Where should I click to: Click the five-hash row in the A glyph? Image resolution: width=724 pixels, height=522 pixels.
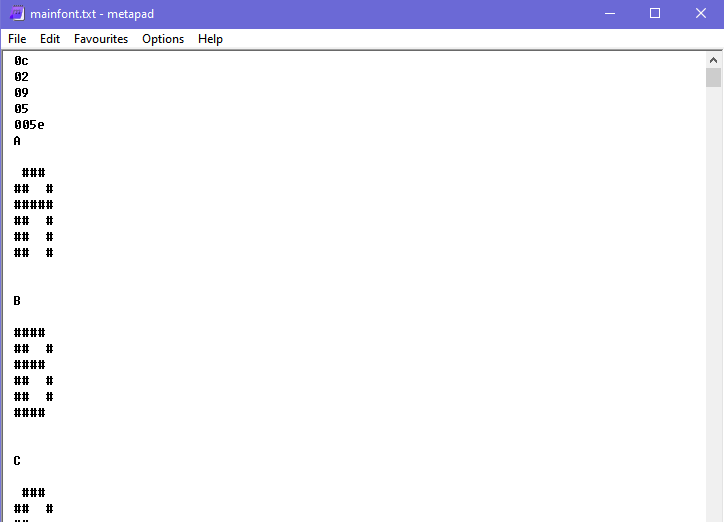[33, 205]
